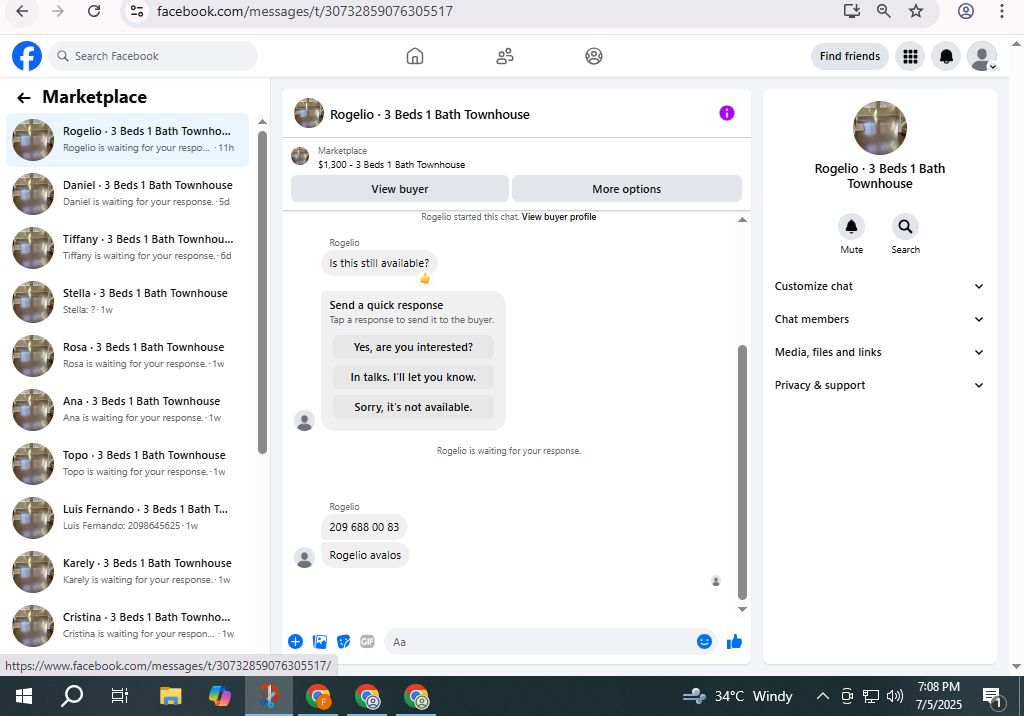Expand Media, files and links section

tap(880, 352)
